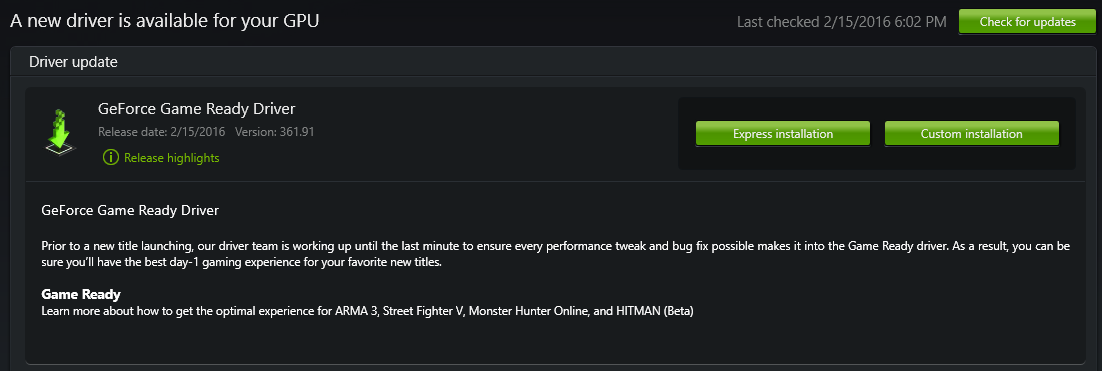This screenshot has height=371, width=1102.
Task: Click the 'A new driver is available' headline
Action: [x=164, y=21]
